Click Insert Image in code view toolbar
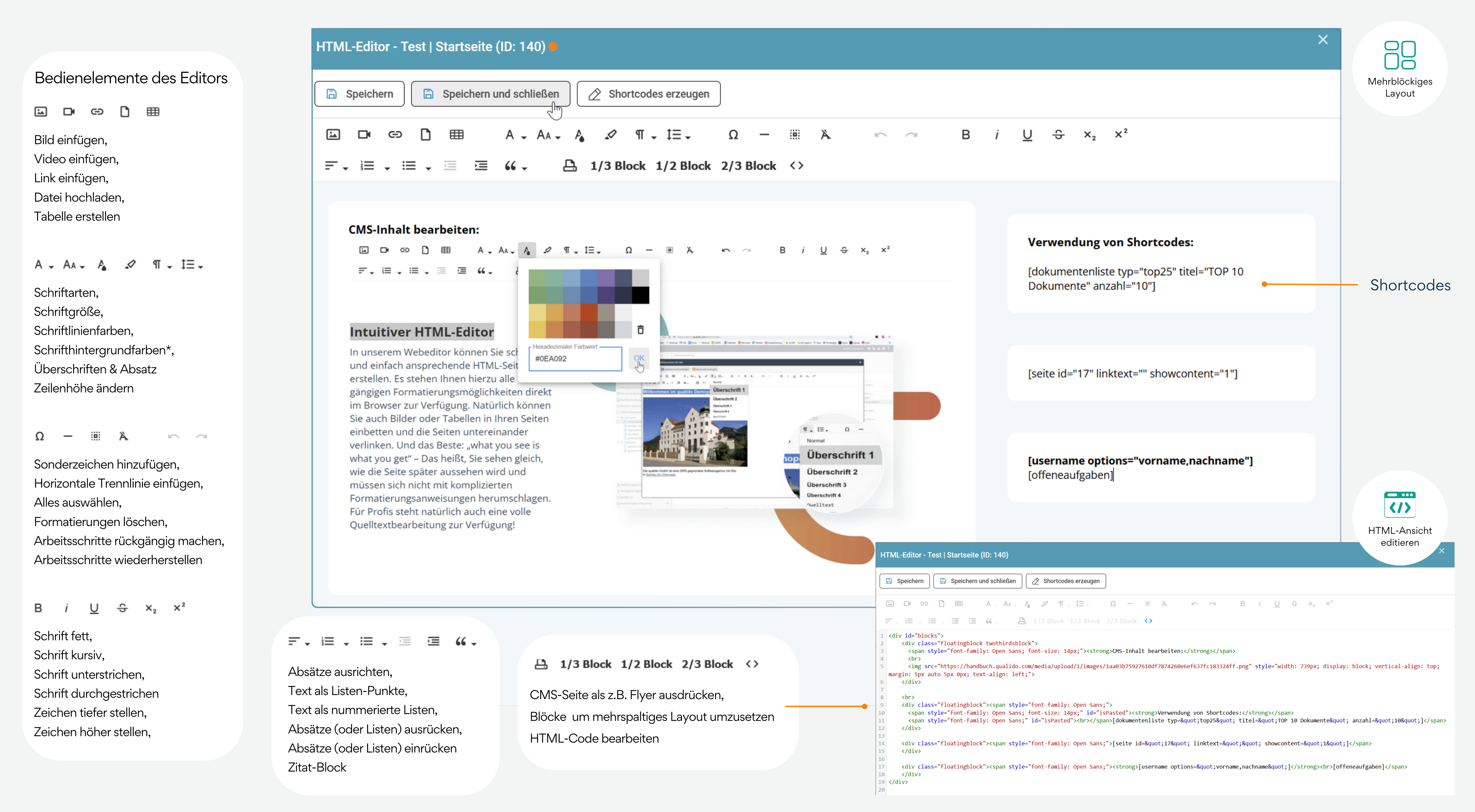 coord(890,604)
